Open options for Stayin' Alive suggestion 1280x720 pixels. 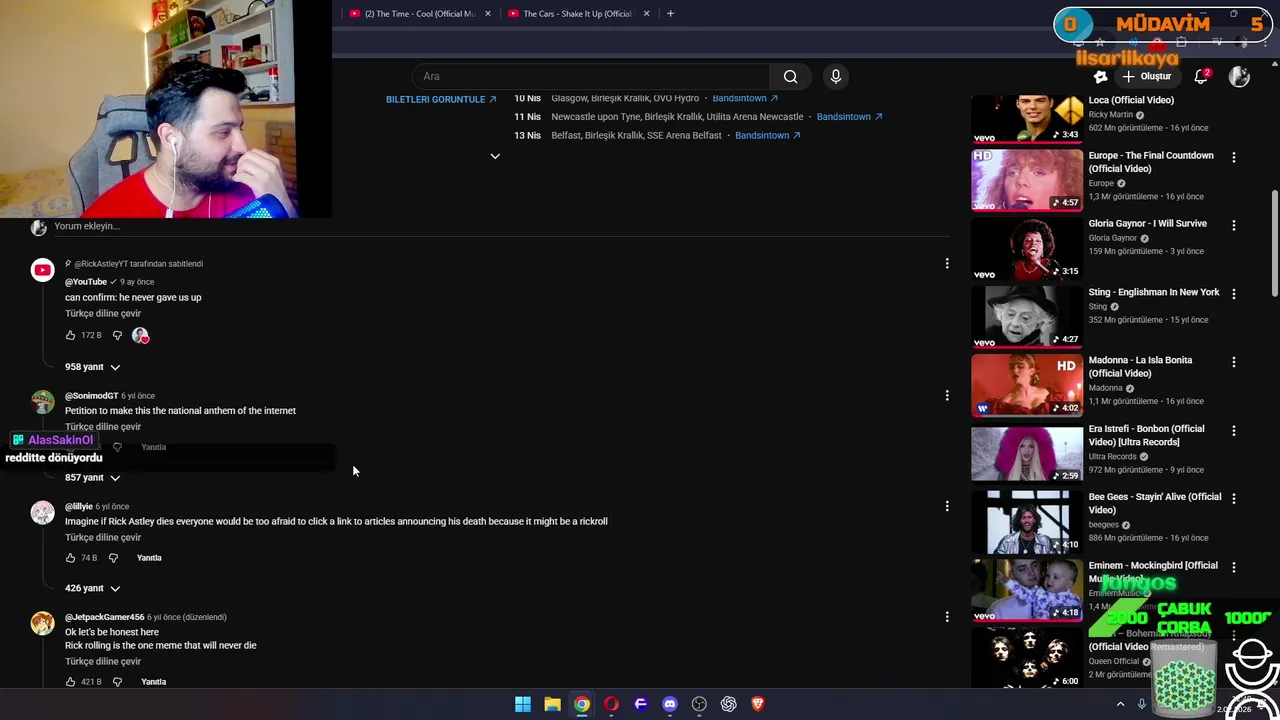pos(1233,499)
